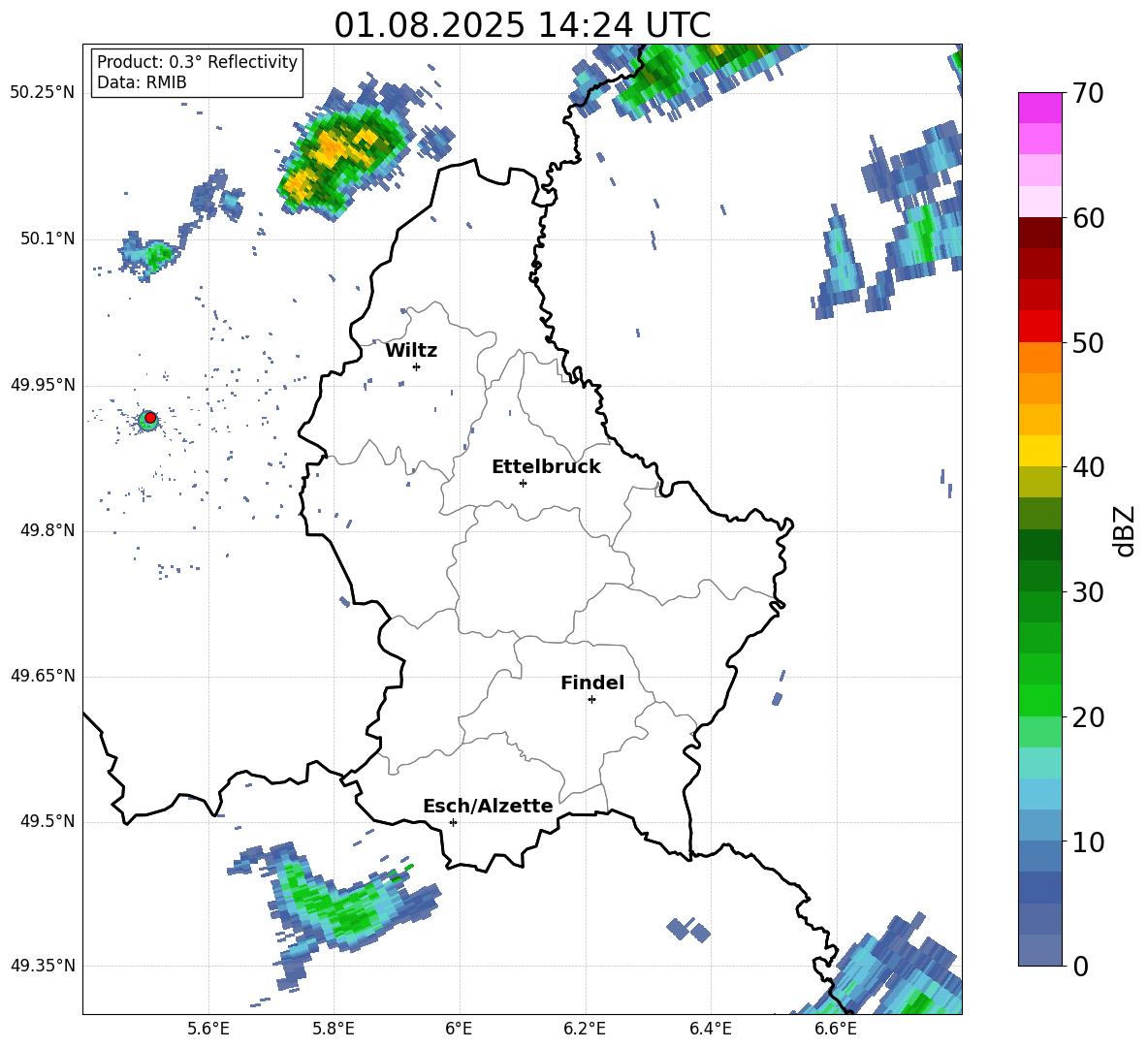The width and height of the screenshot is (1148, 1048).
Task: Click the colorbar label "30"
Action: tap(1088, 592)
